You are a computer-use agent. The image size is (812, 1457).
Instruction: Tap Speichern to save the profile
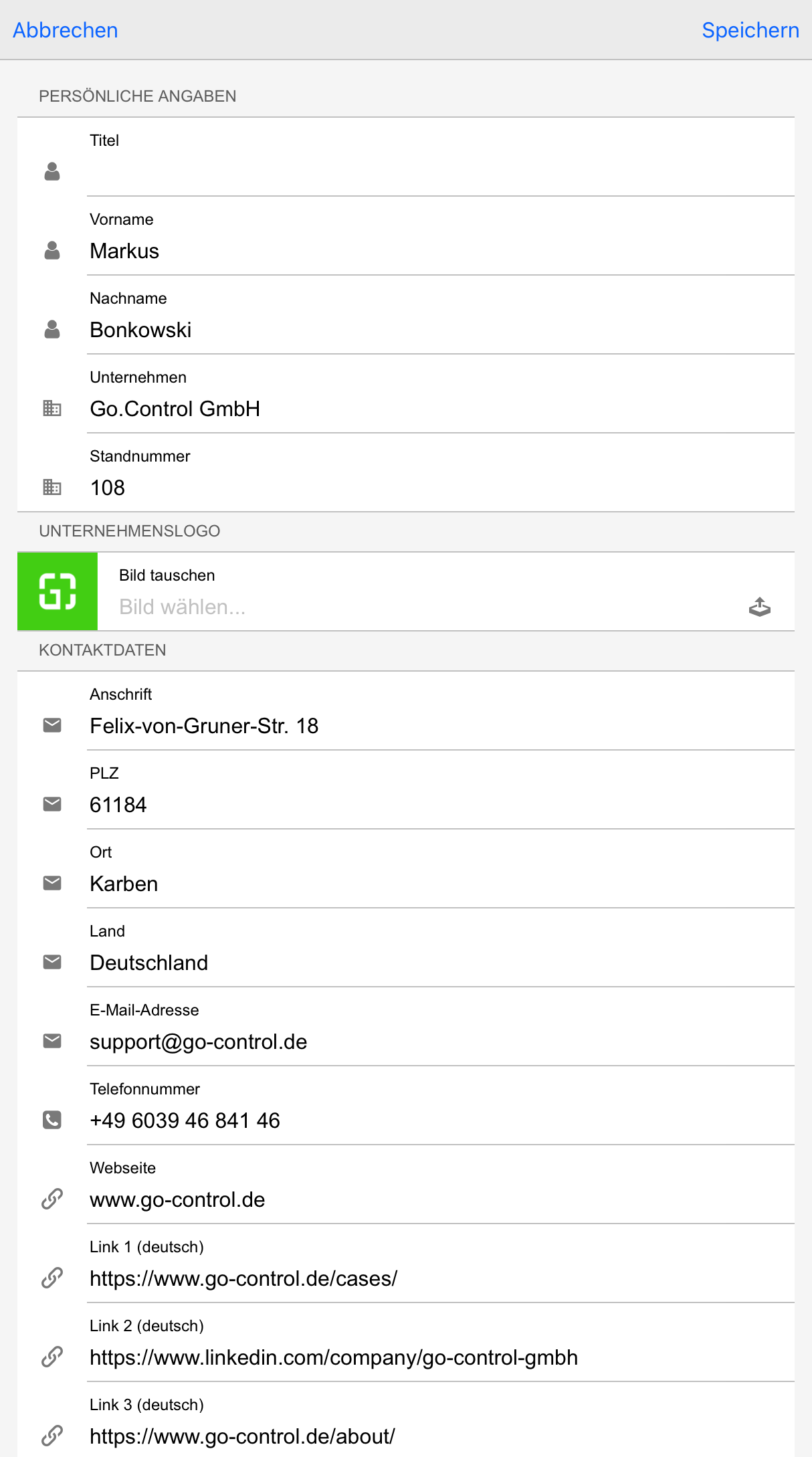pos(750,30)
